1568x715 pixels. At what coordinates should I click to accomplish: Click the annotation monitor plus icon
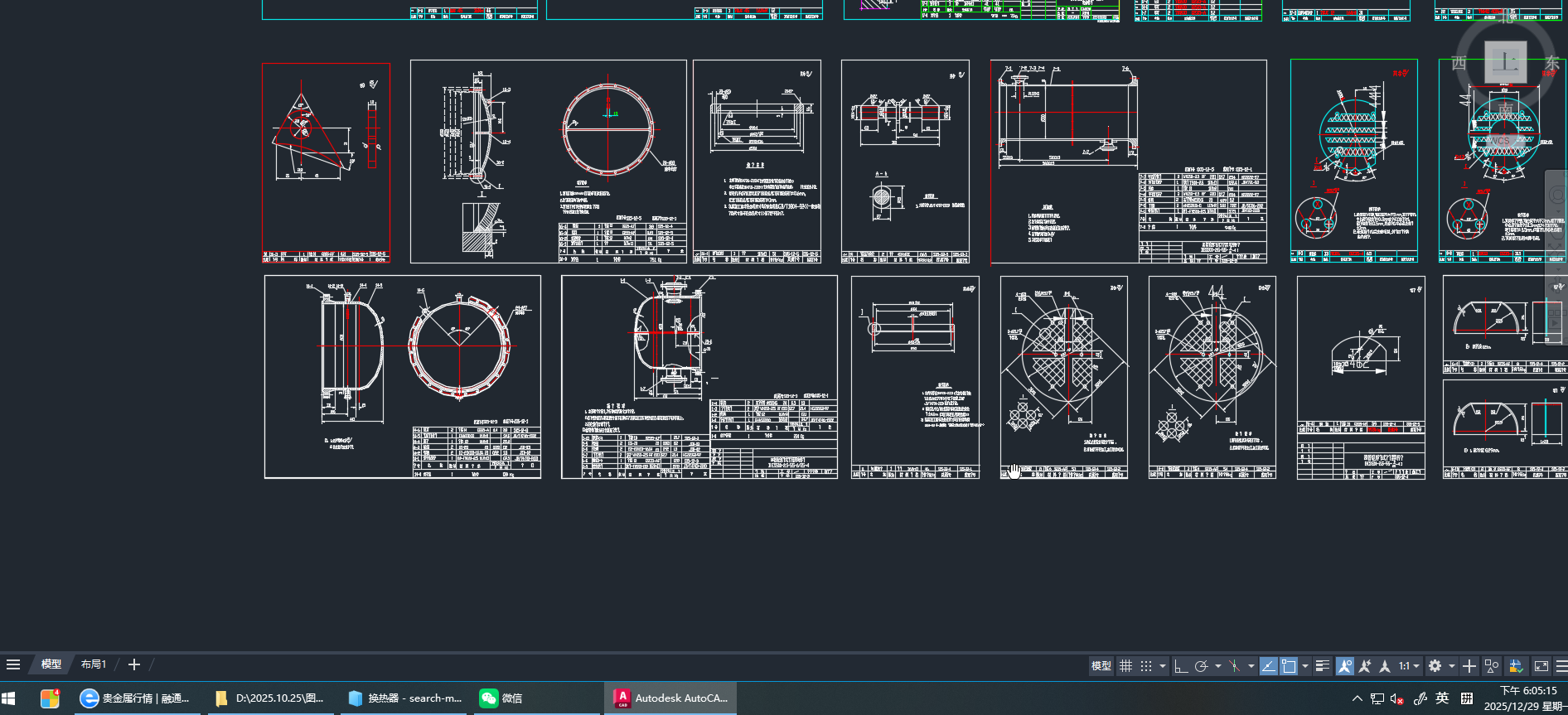pyautogui.click(x=1469, y=666)
